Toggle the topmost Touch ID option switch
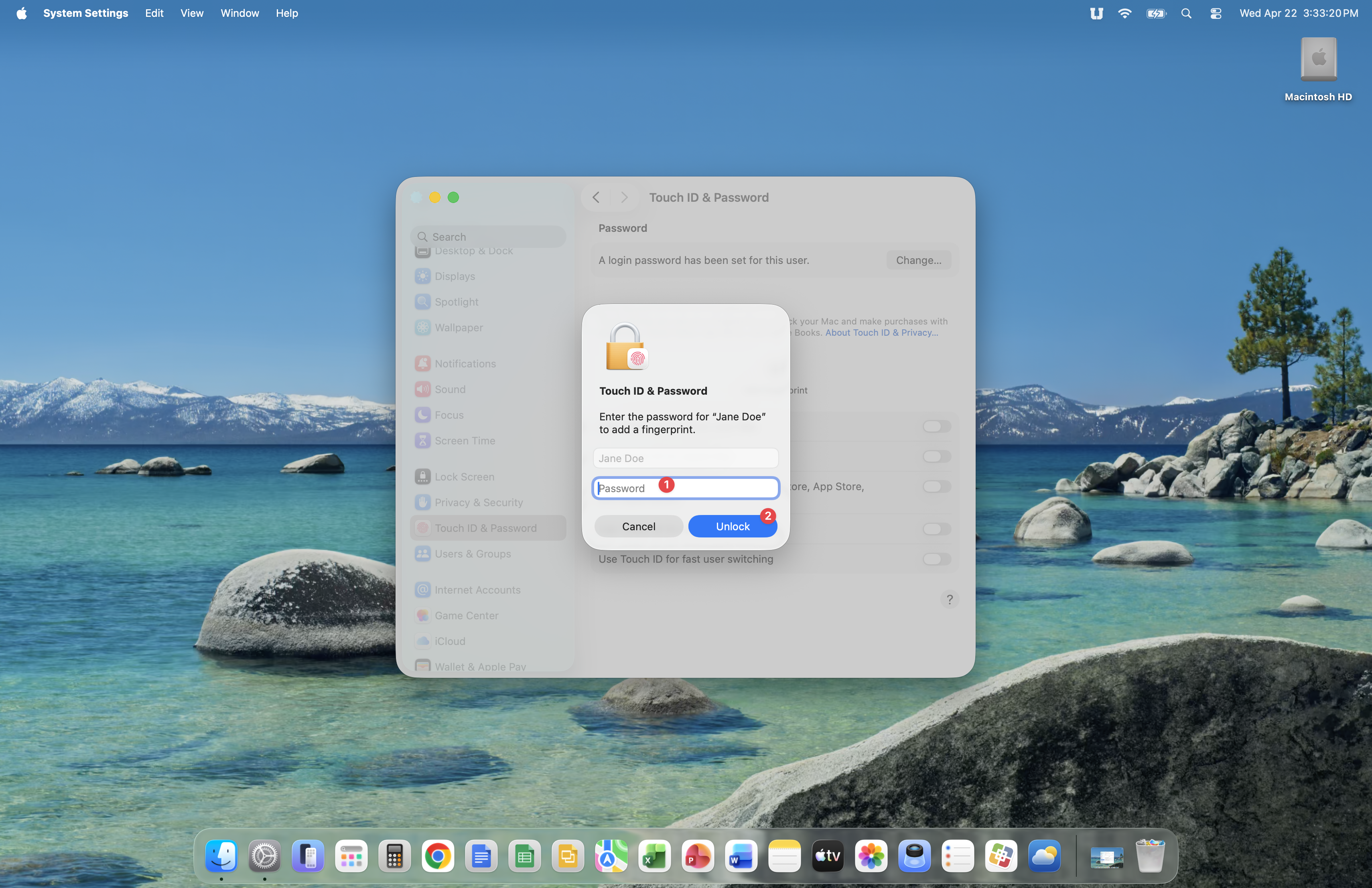The height and width of the screenshot is (888, 1372). point(936,426)
